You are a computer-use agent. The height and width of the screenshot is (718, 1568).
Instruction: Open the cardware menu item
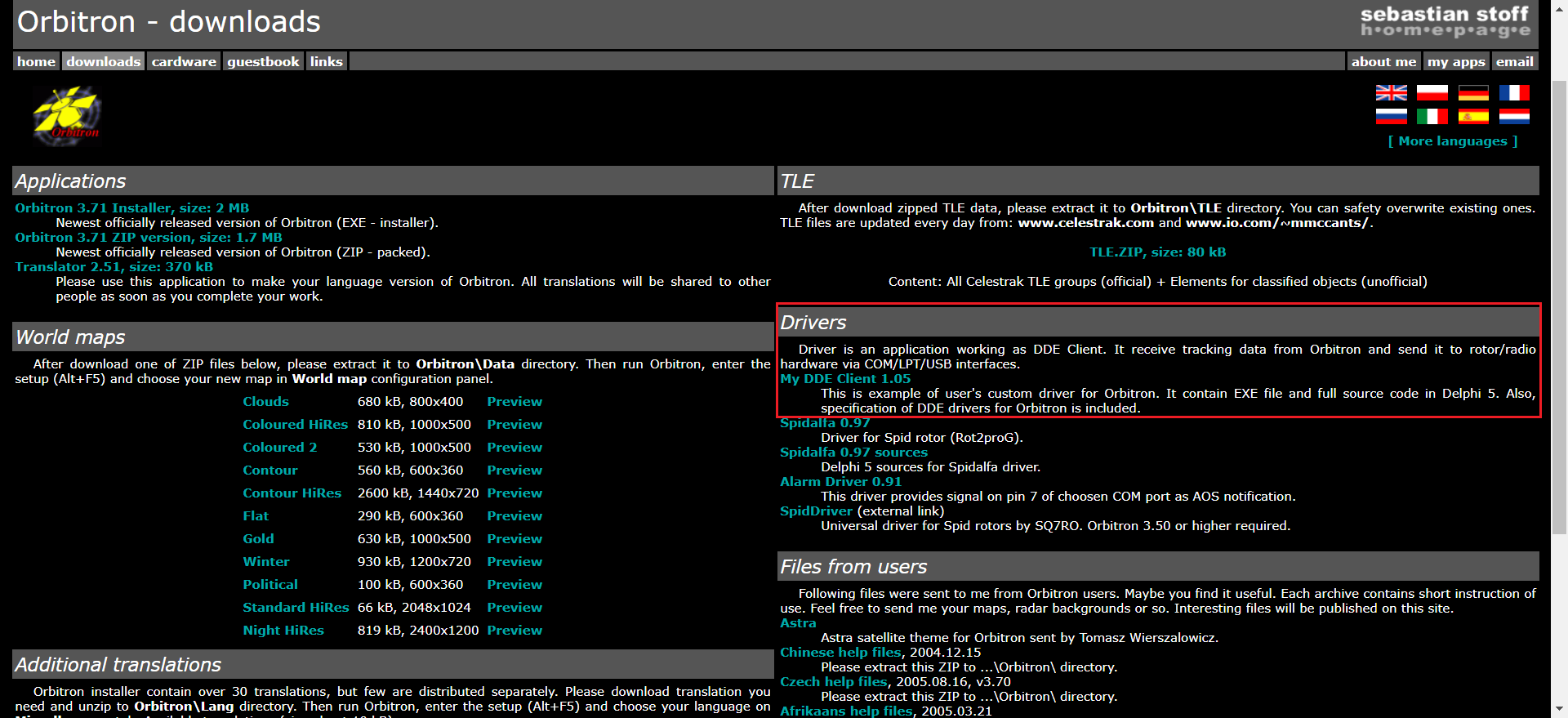pos(184,62)
